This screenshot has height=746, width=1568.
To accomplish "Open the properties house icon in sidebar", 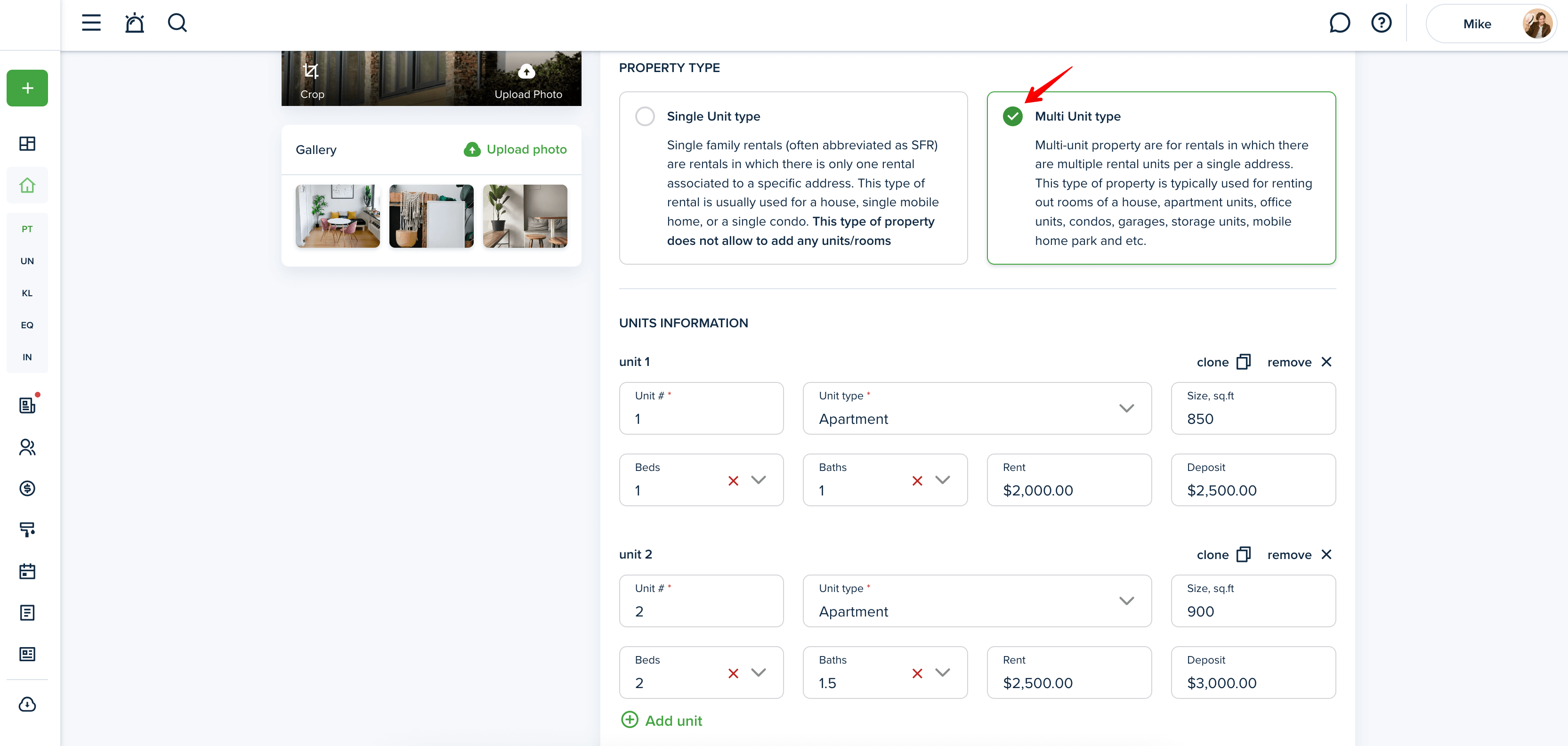I will pos(27,185).
